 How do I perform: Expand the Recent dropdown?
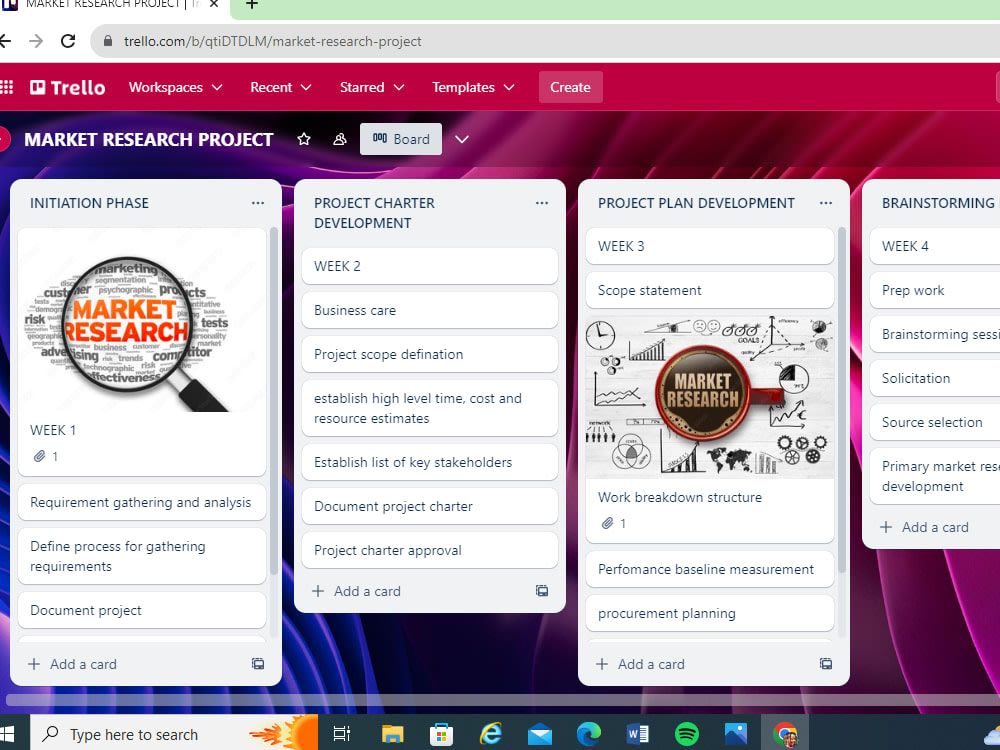(x=281, y=87)
